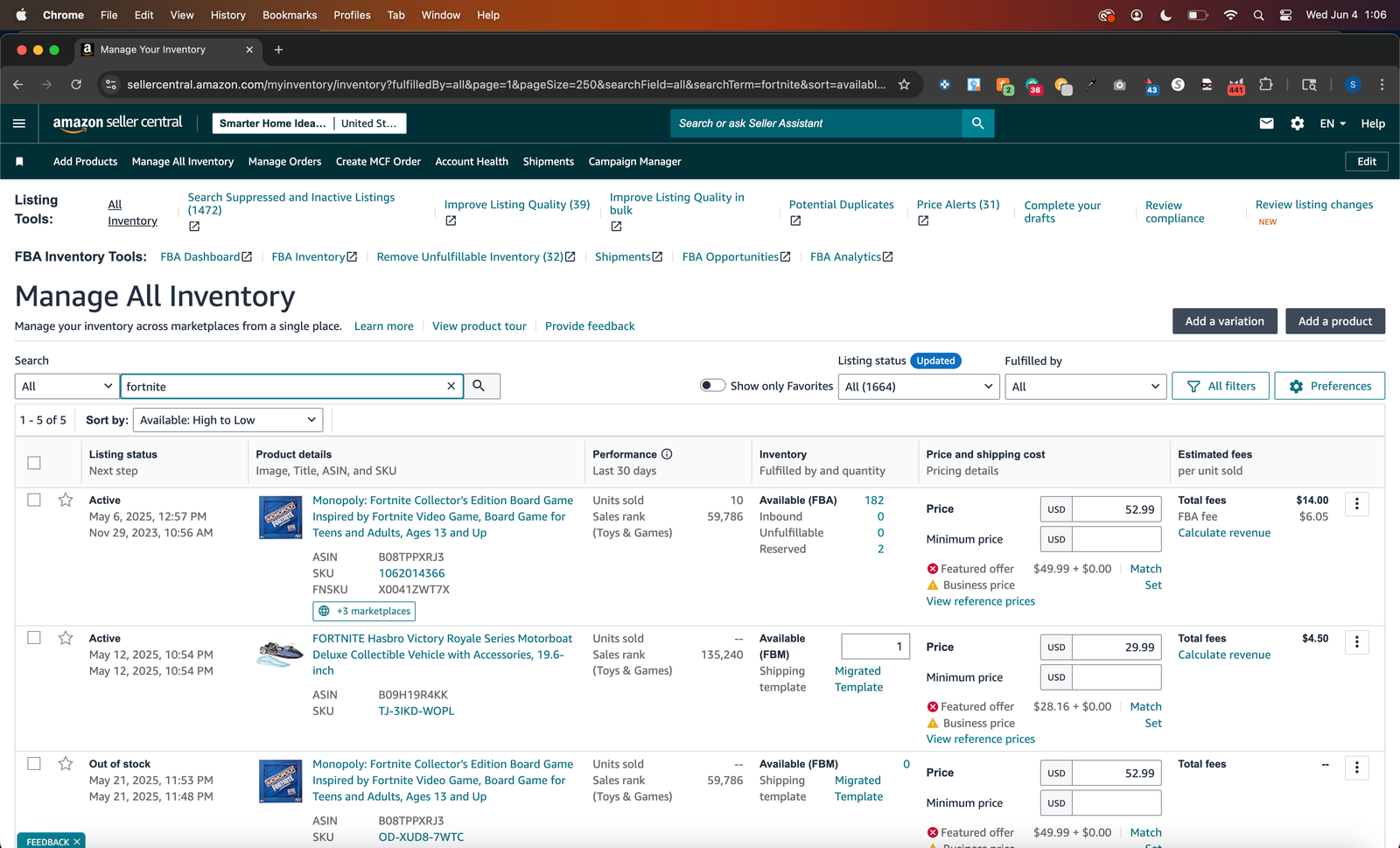Open Campaign Manager nav item
This screenshot has width=1400, height=848.
[x=634, y=162]
